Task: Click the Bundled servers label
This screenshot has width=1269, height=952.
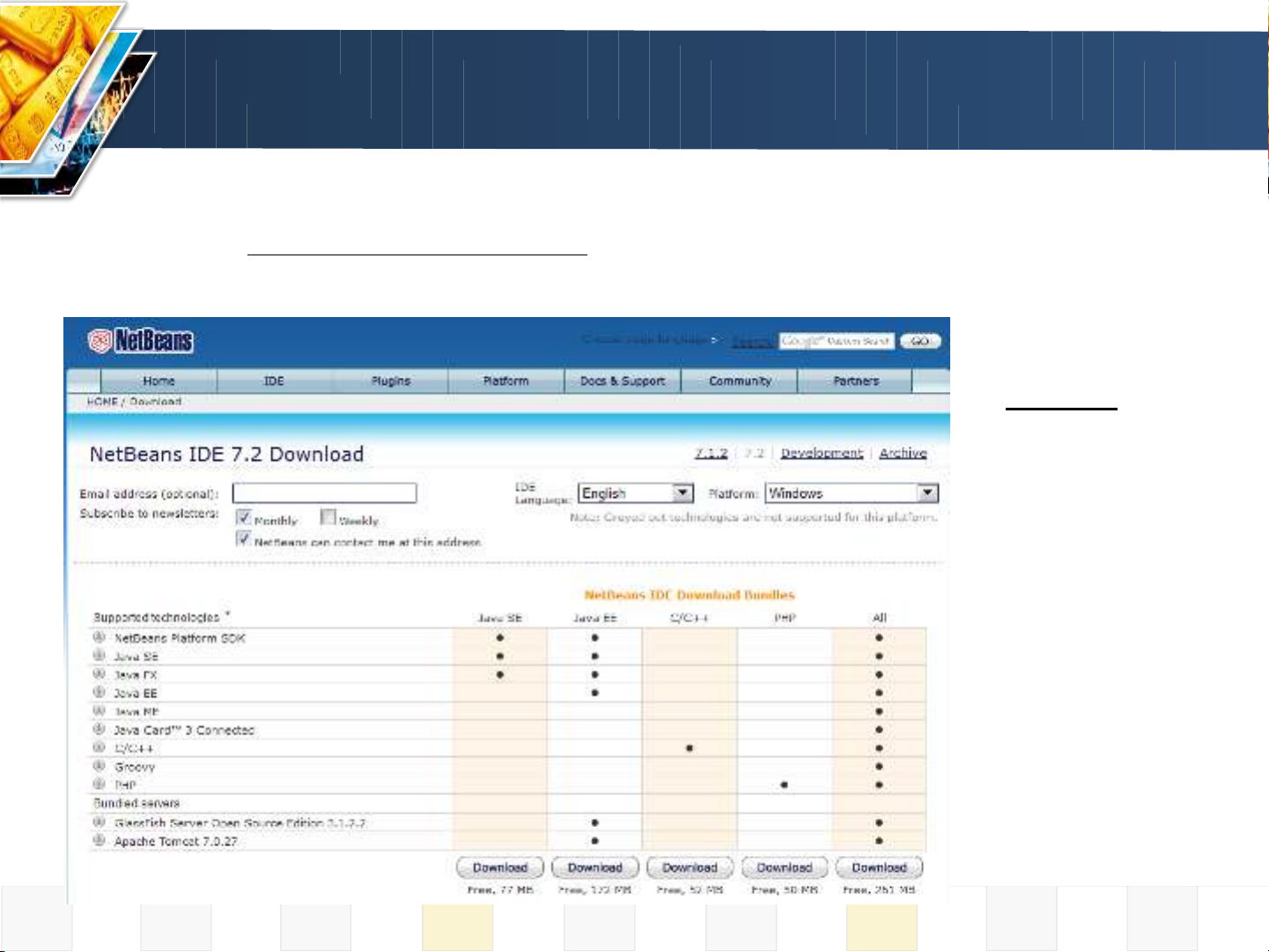Action: click(x=136, y=803)
